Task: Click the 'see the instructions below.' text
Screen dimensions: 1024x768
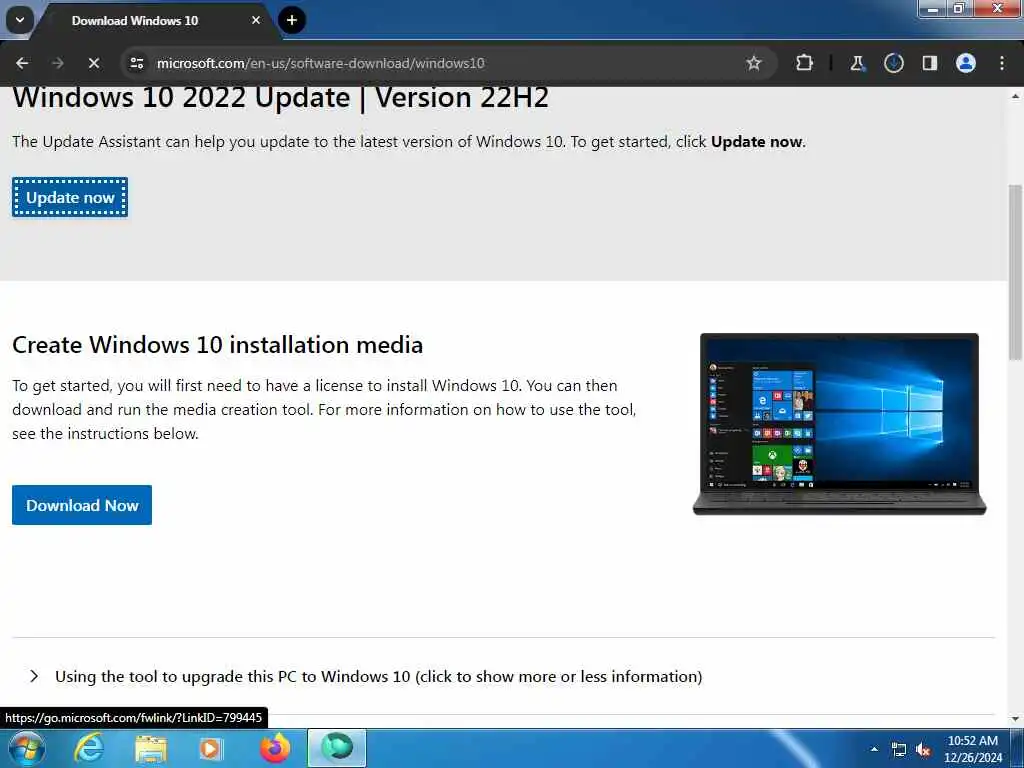Action: click(x=105, y=434)
